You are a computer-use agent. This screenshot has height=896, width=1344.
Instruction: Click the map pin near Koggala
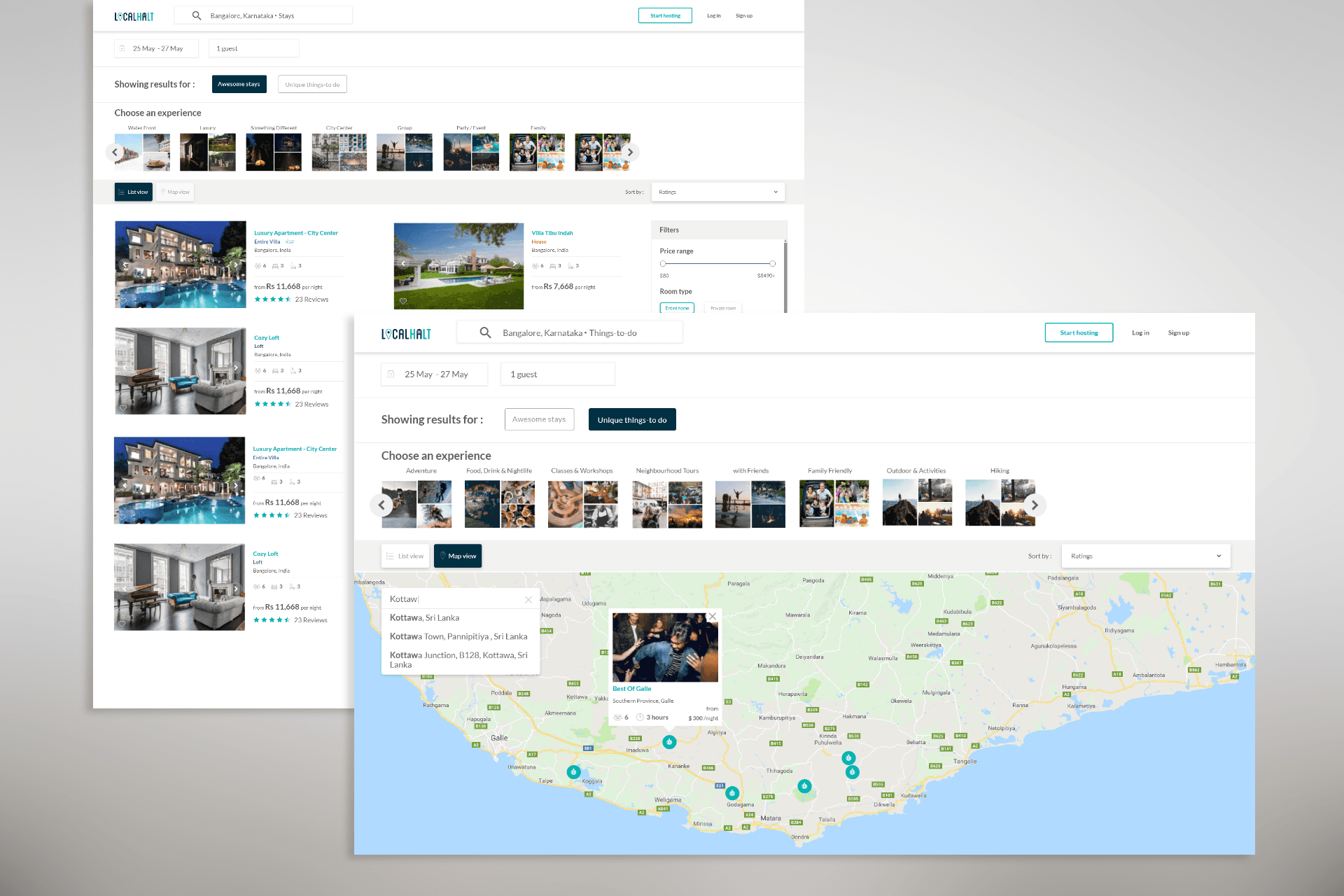coord(573,772)
